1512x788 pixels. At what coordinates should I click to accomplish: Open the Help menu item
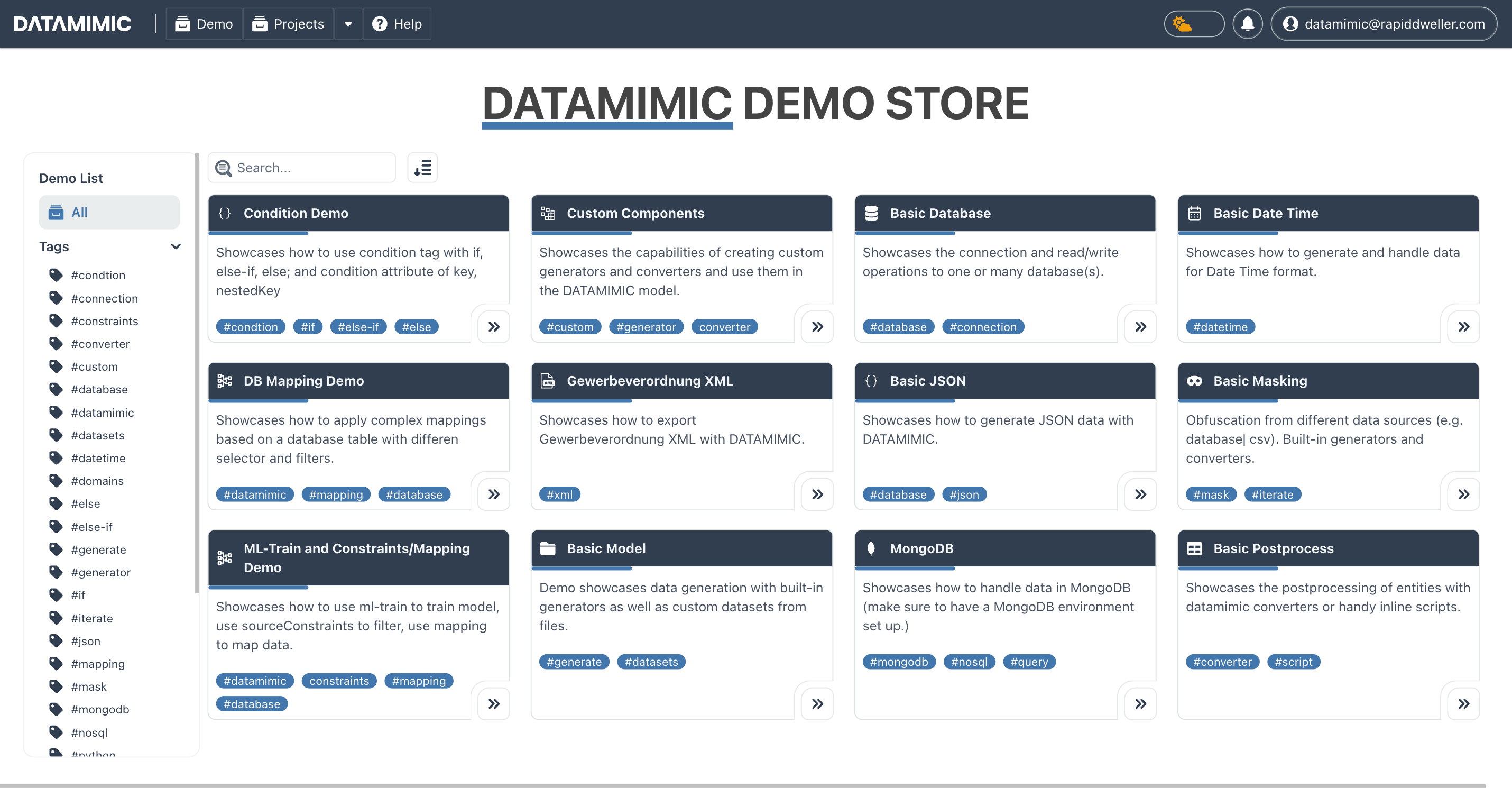pyautogui.click(x=397, y=23)
